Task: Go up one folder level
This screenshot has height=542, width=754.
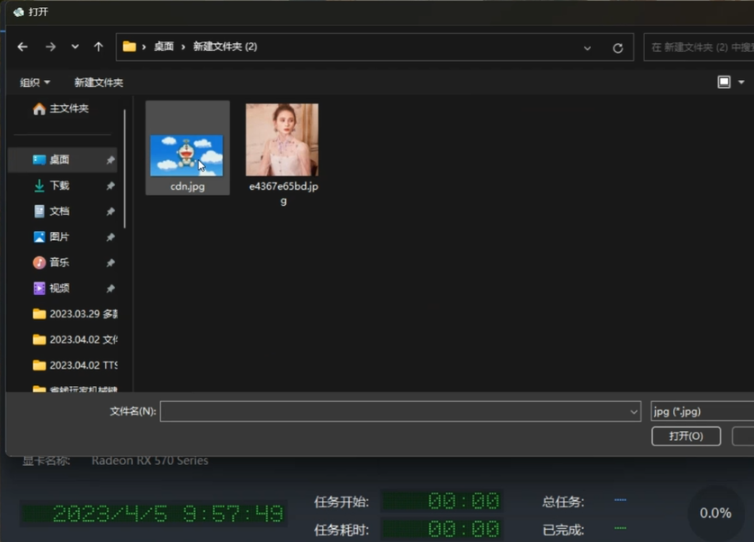Action: (x=98, y=47)
